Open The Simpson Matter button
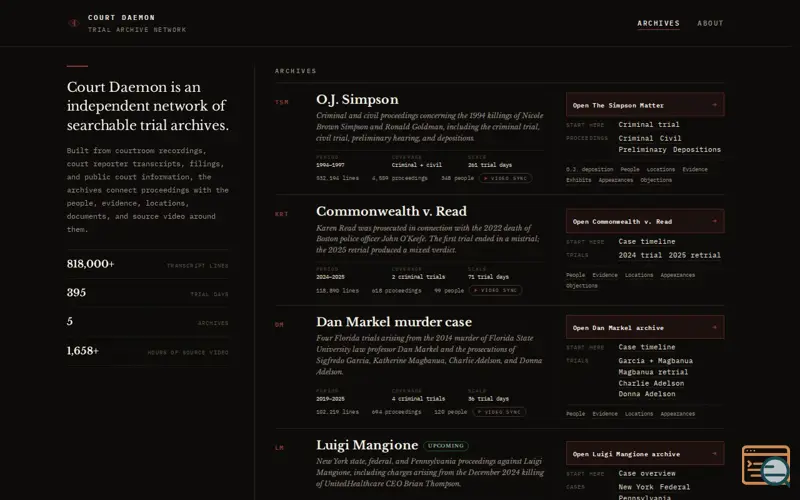This screenshot has height=500, width=800. pos(645,105)
